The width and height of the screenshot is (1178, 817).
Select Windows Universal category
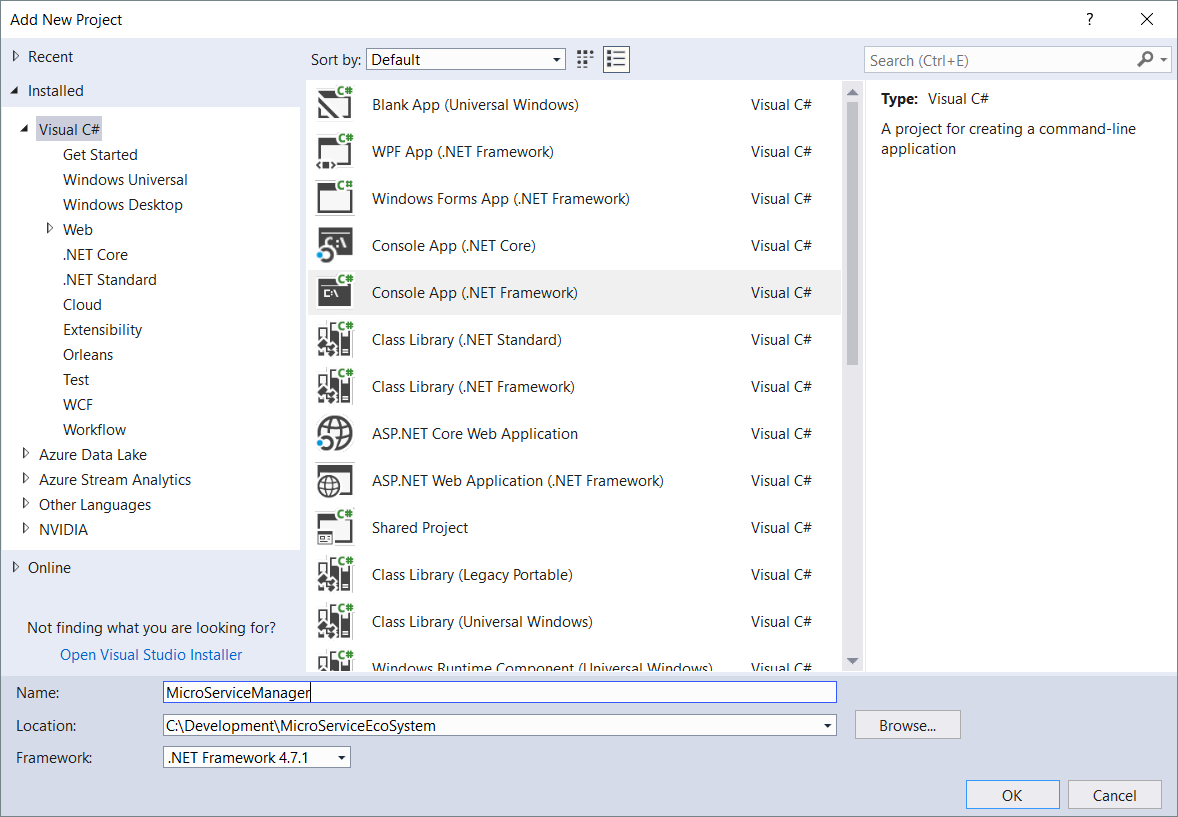[x=125, y=179]
